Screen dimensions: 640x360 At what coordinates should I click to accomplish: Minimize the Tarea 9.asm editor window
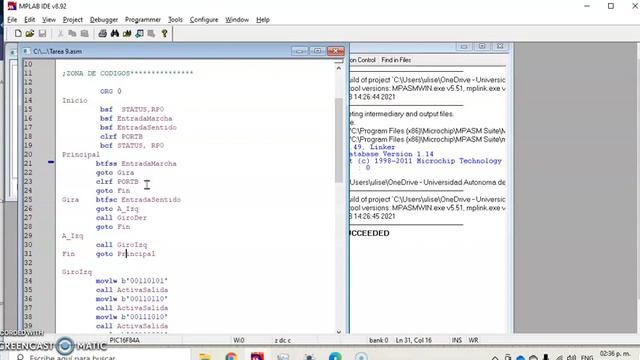click(300, 51)
